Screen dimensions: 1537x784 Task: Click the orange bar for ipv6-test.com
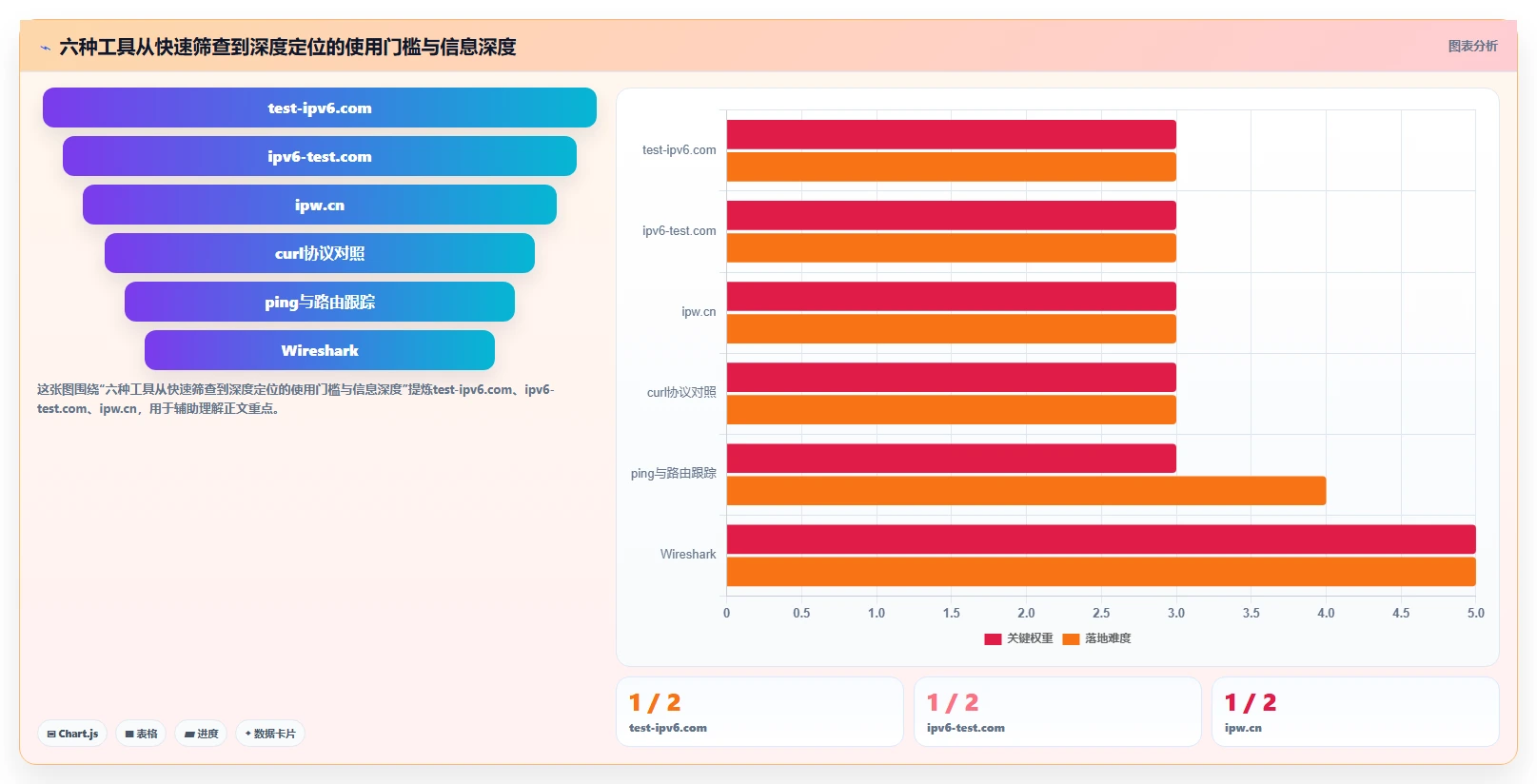952,247
